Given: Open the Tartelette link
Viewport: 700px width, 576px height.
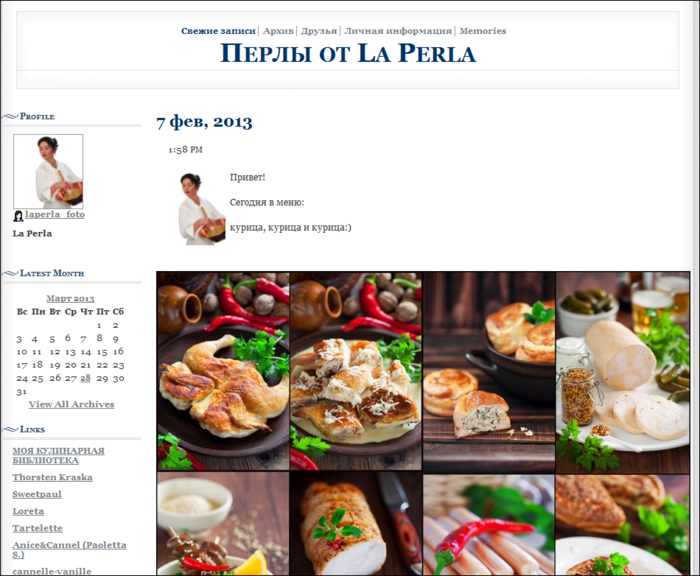Looking at the screenshot, I should [x=38, y=528].
